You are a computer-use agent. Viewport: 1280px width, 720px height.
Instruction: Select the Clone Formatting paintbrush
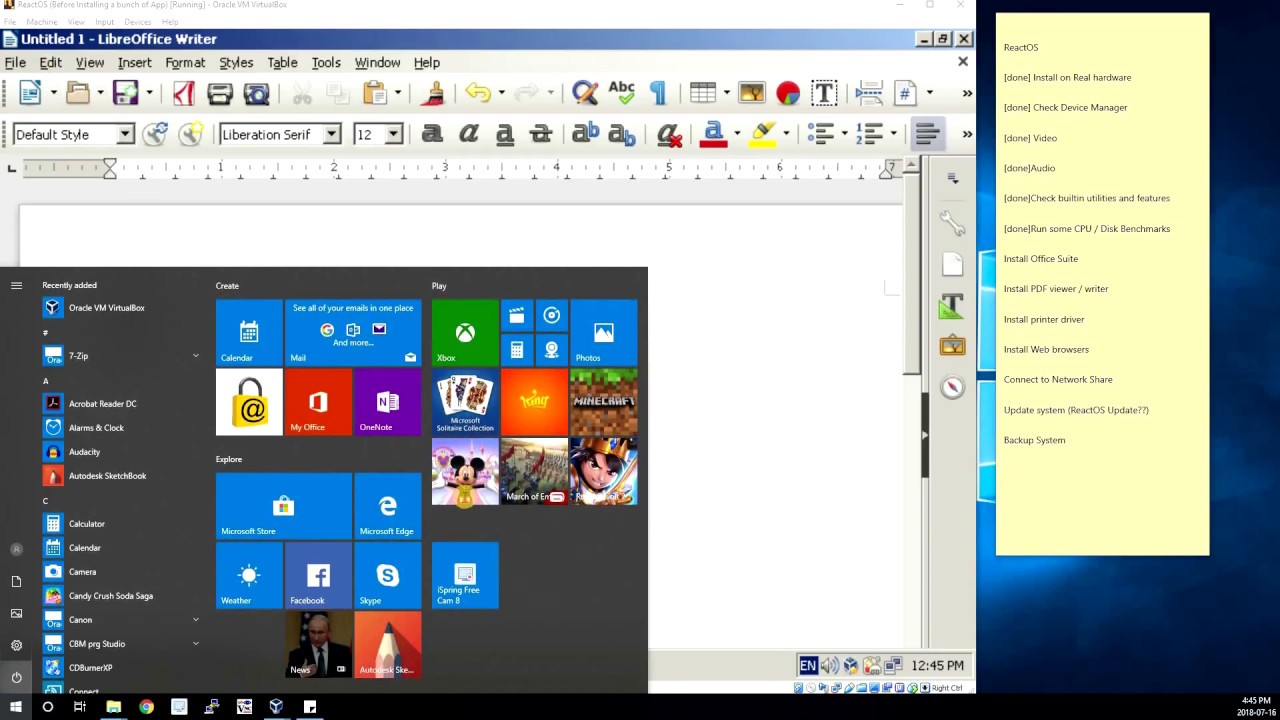point(434,93)
